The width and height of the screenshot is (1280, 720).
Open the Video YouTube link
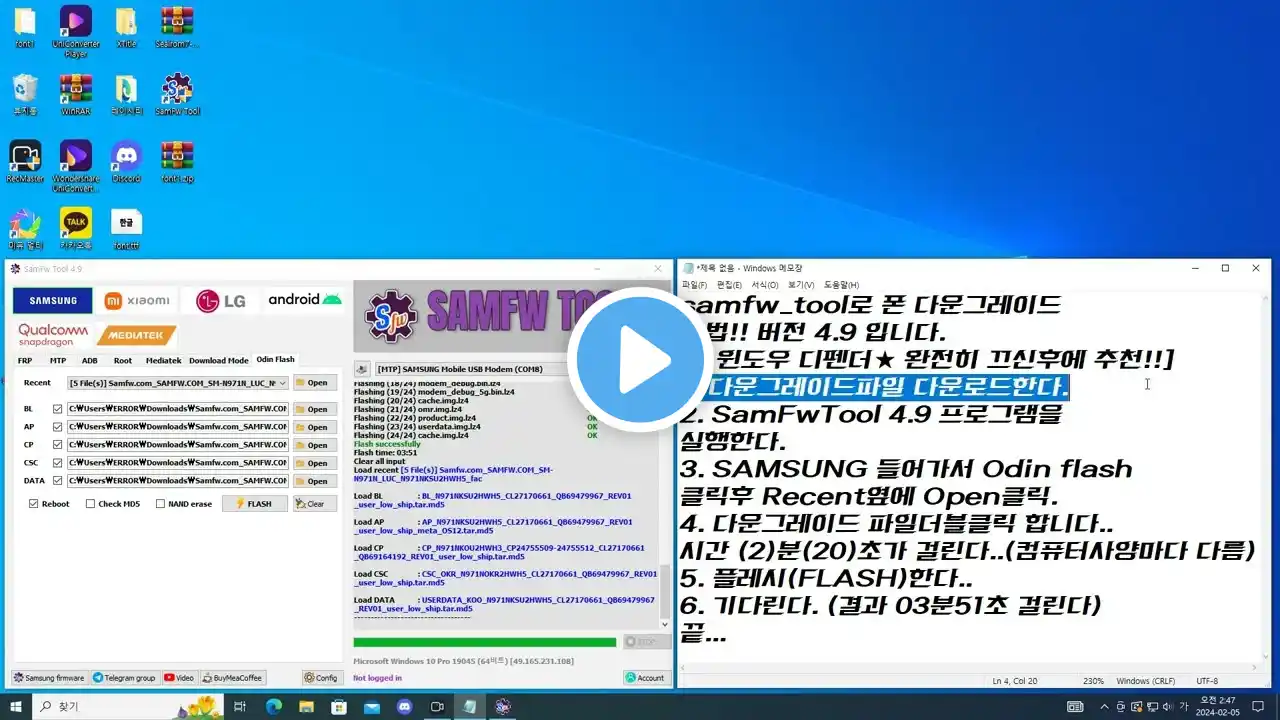pyautogui.click(x=179, y=677)
